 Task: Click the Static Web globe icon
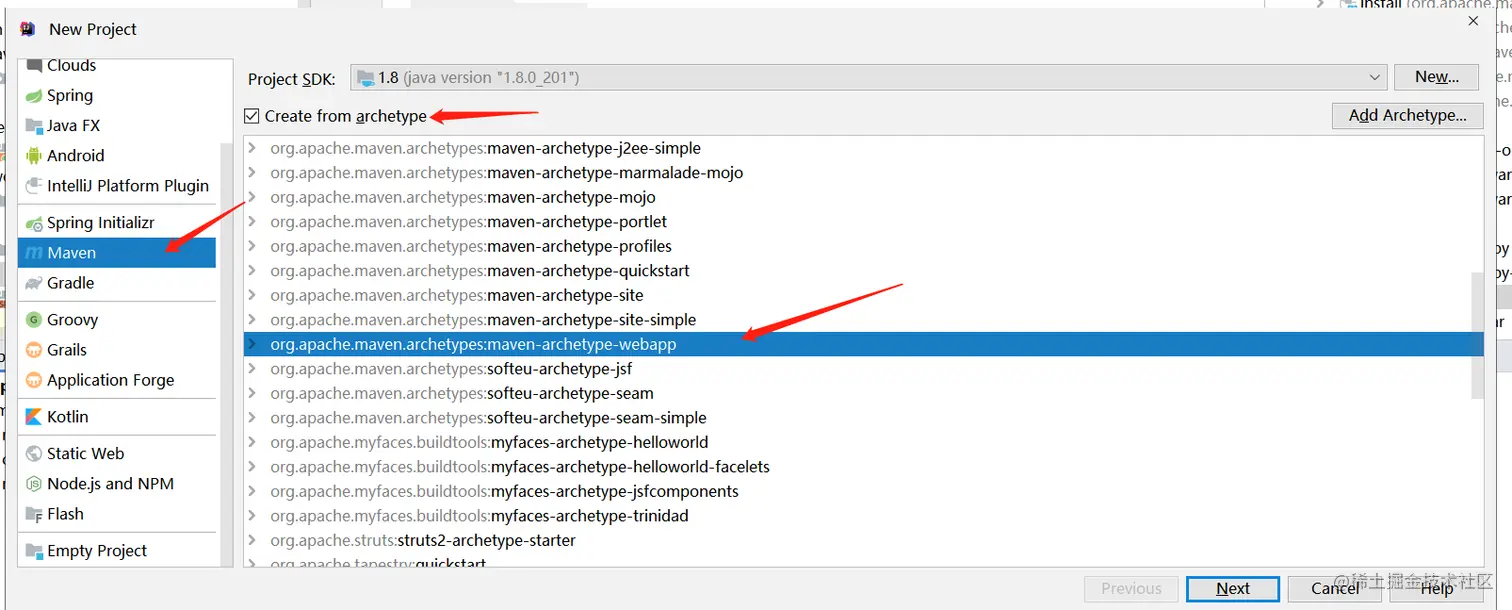[x=34, y=454]
